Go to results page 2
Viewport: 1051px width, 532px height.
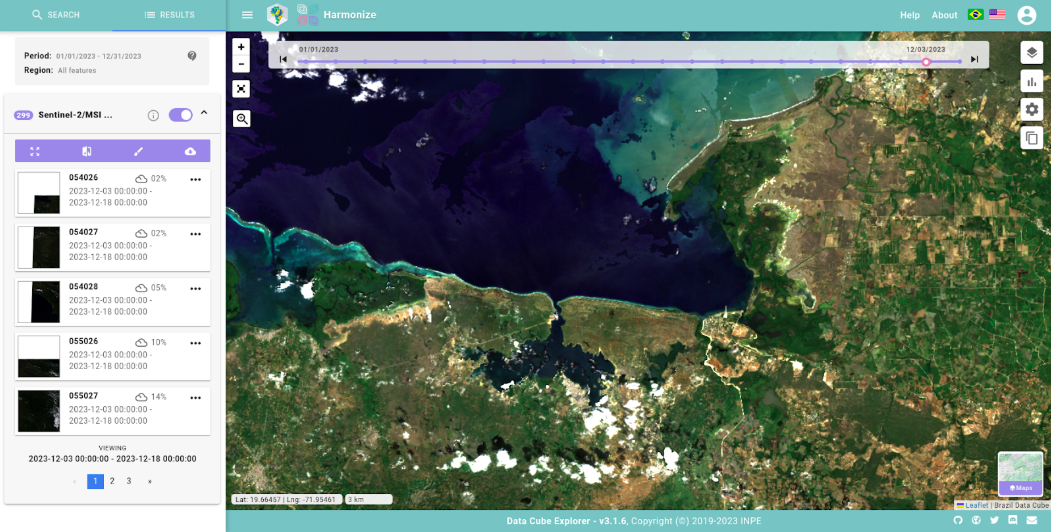coord(112,481)
